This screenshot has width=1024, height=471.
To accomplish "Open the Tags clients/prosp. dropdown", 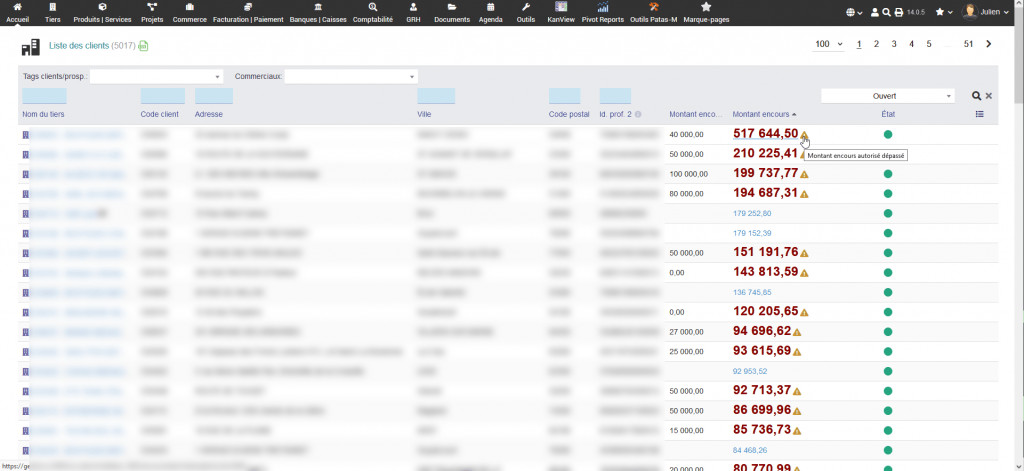I will (157, 77).
